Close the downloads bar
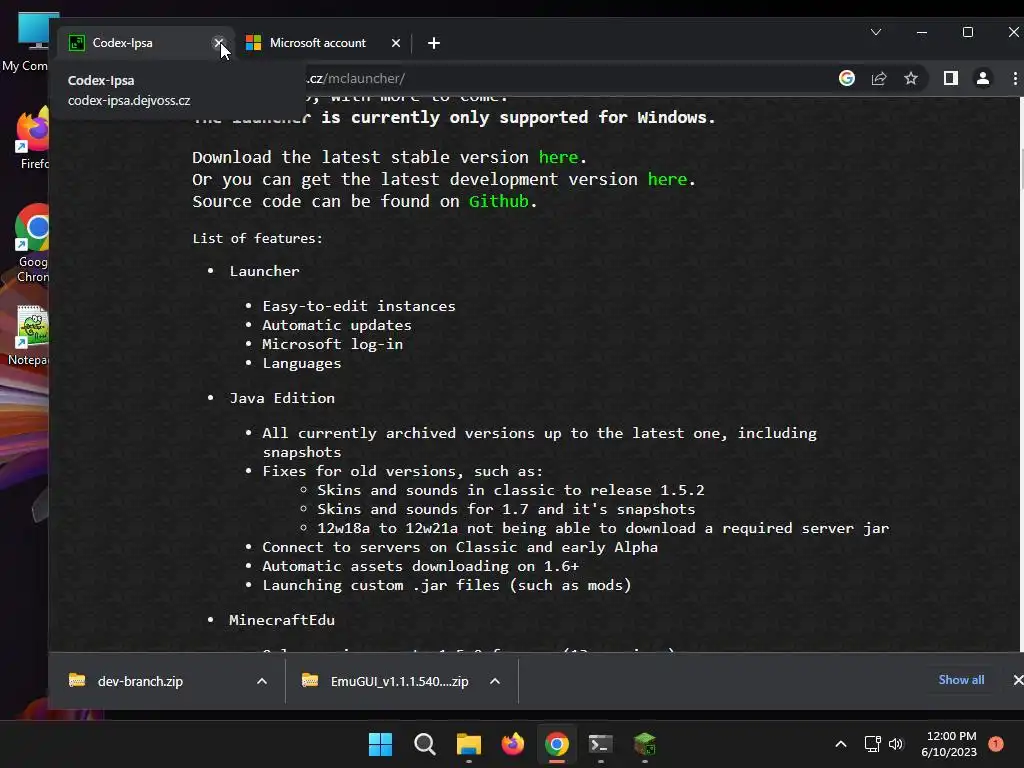 (x=1017, y=680)
